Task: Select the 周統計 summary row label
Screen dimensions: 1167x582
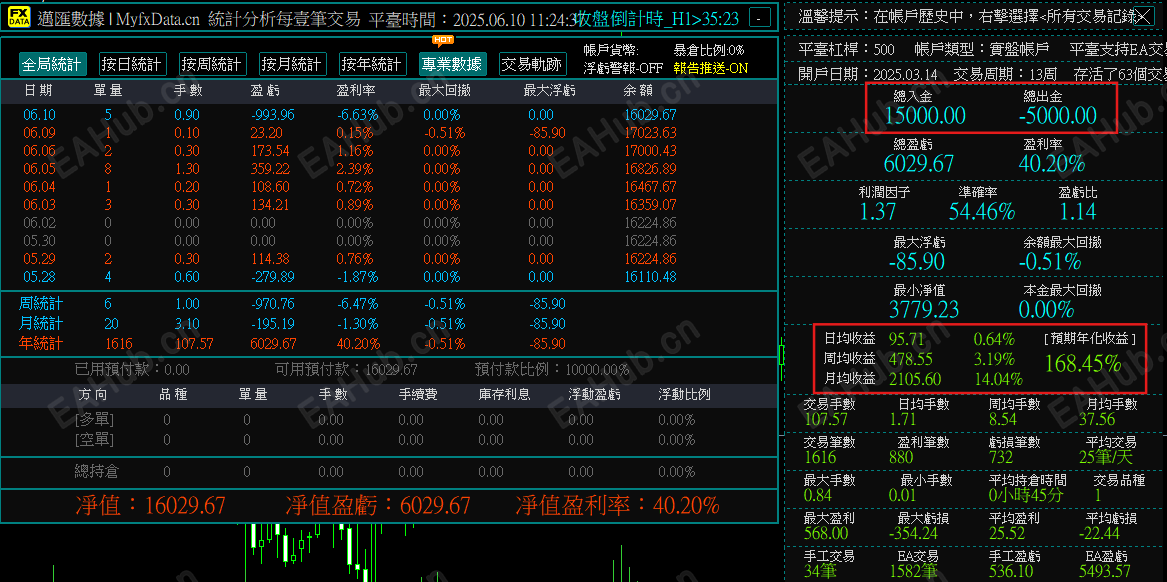Action: [x=41, y=304]
